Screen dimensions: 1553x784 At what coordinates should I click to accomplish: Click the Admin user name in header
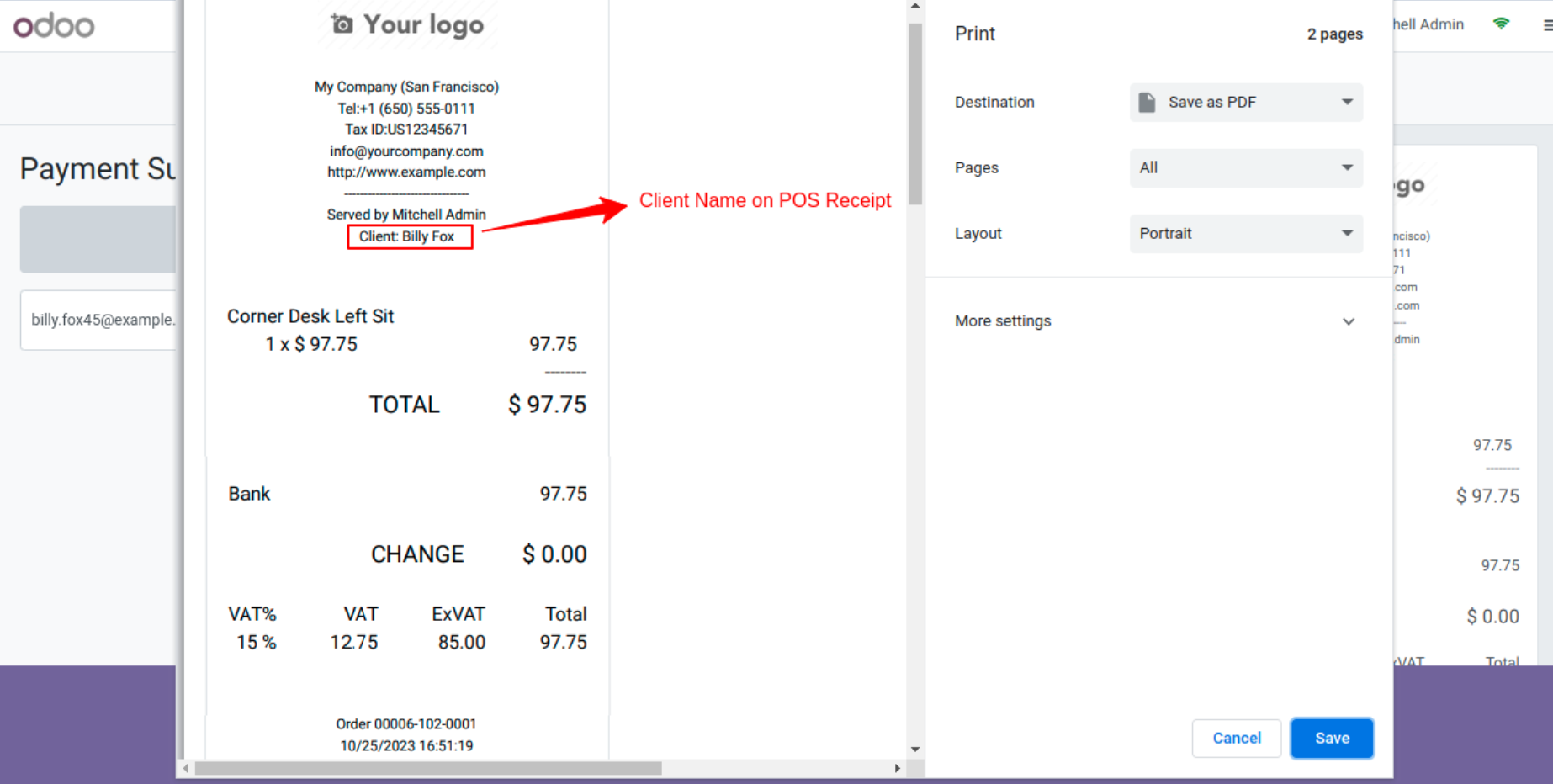point(1428,24)
